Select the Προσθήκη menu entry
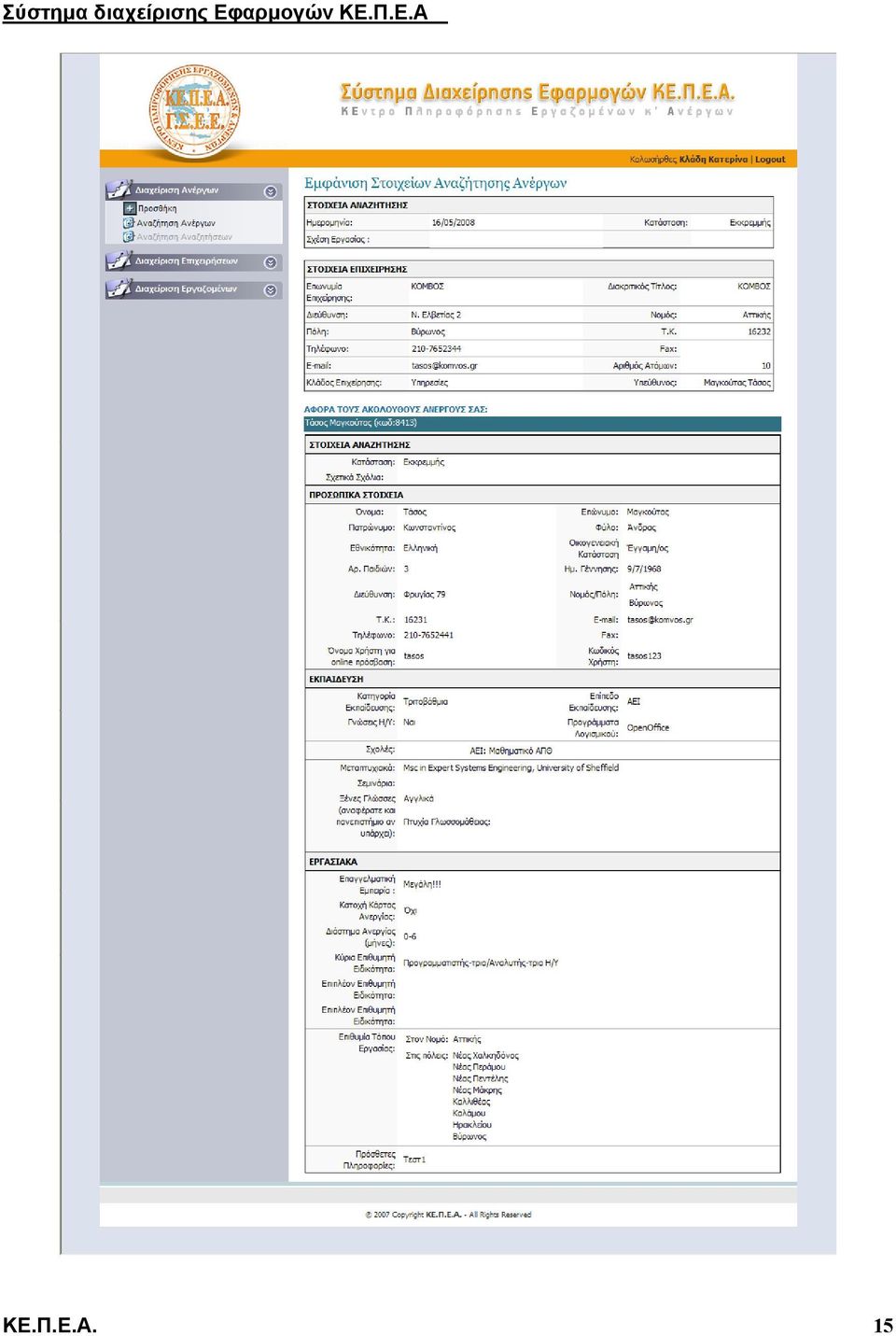Image resolution: width=896 pixels, height=1336 pixels. (157, 209)
